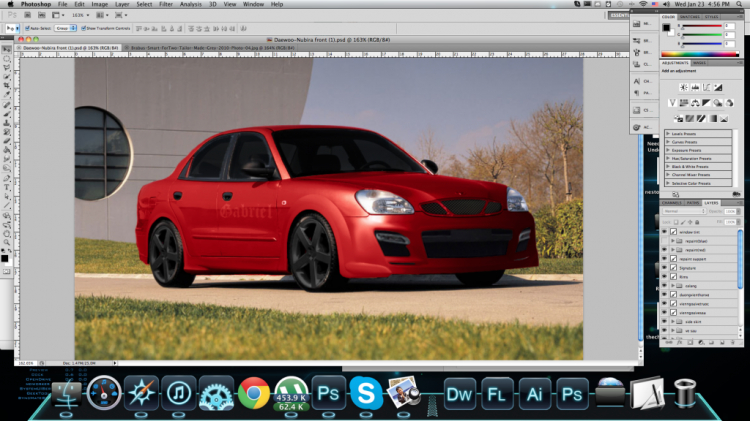Viewport: 750px width, 421px height.
Task: Toggle Show Transform Controls checkbox
Action: (x=84, y=28)
